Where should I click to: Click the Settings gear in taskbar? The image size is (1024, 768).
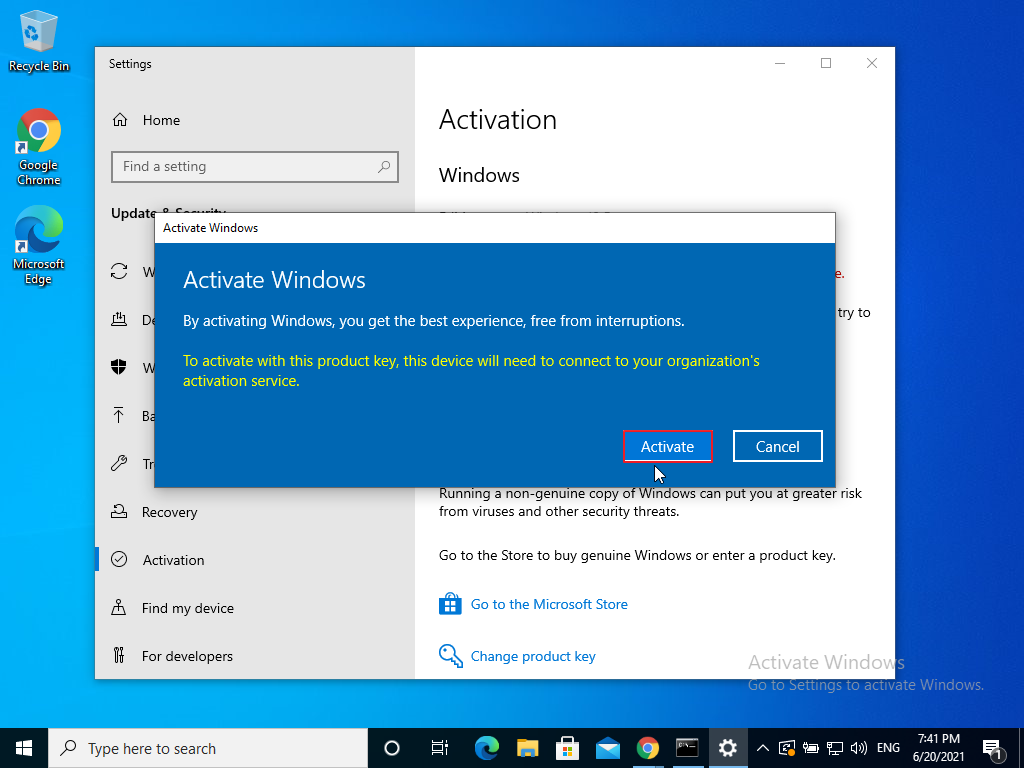728,748
